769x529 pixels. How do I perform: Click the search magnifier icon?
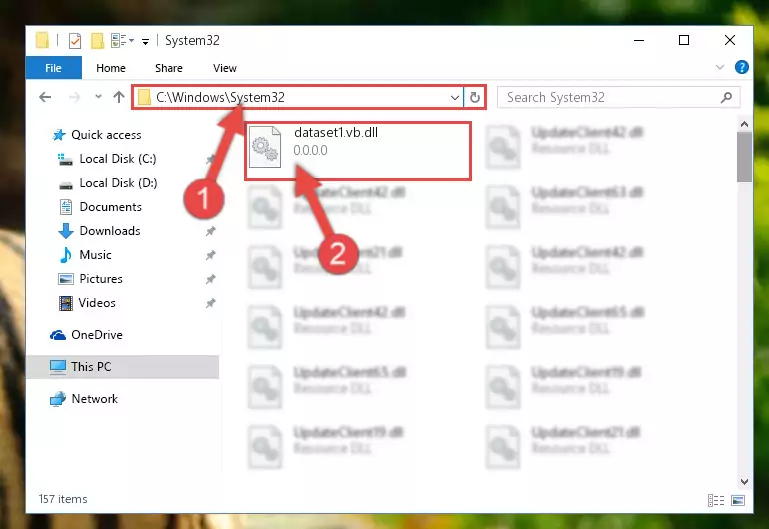point(726,98)
